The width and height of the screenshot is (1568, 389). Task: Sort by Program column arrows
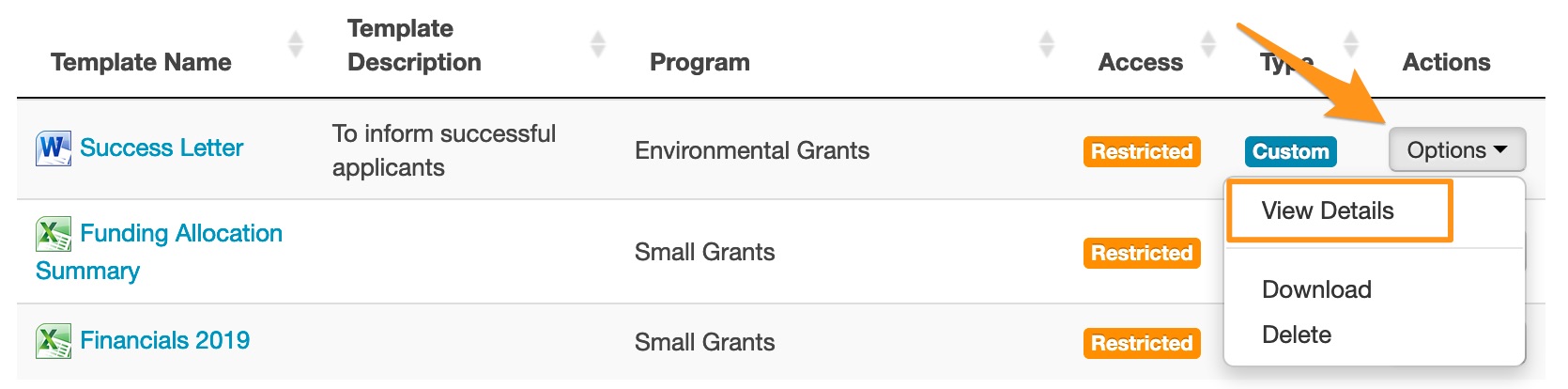coord(1047,44)
